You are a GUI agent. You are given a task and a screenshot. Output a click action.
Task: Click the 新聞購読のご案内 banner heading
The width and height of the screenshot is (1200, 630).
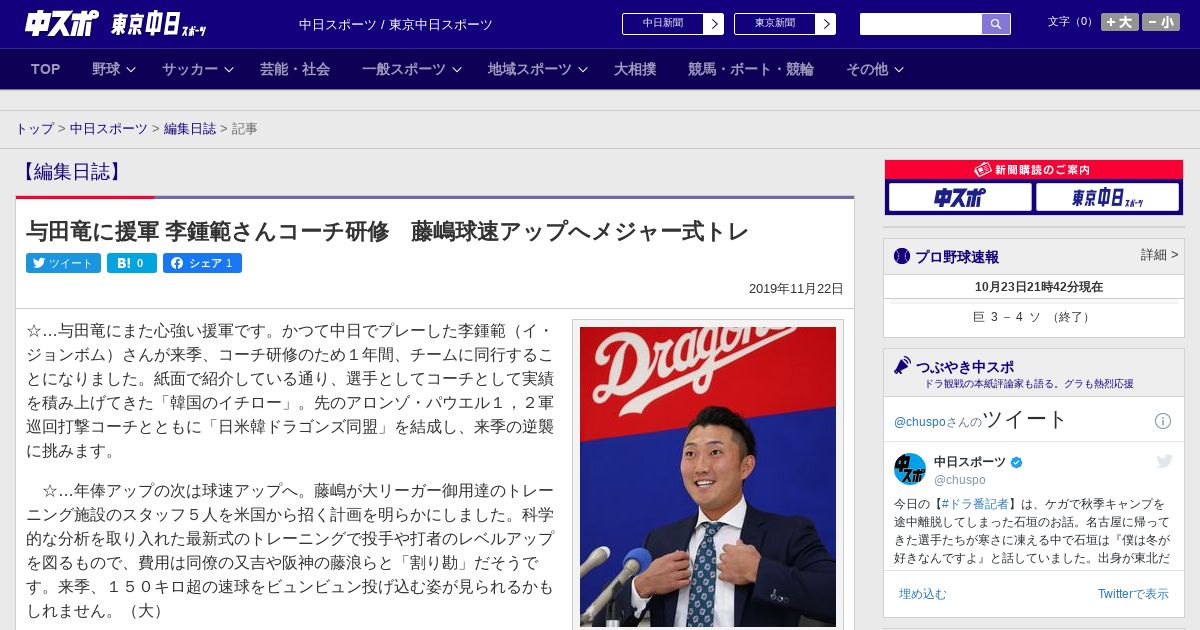[x=1034, y=170]
